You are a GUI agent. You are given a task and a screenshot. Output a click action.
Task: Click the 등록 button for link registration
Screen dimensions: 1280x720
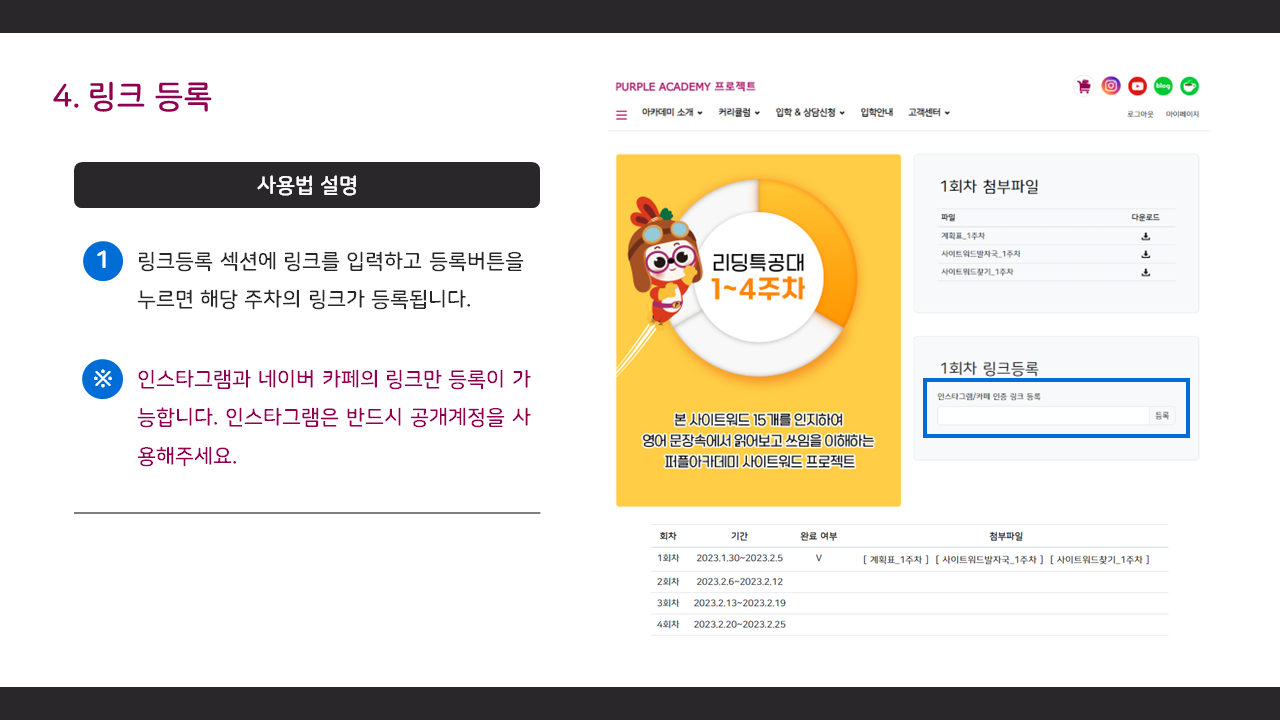point(1162,415)
